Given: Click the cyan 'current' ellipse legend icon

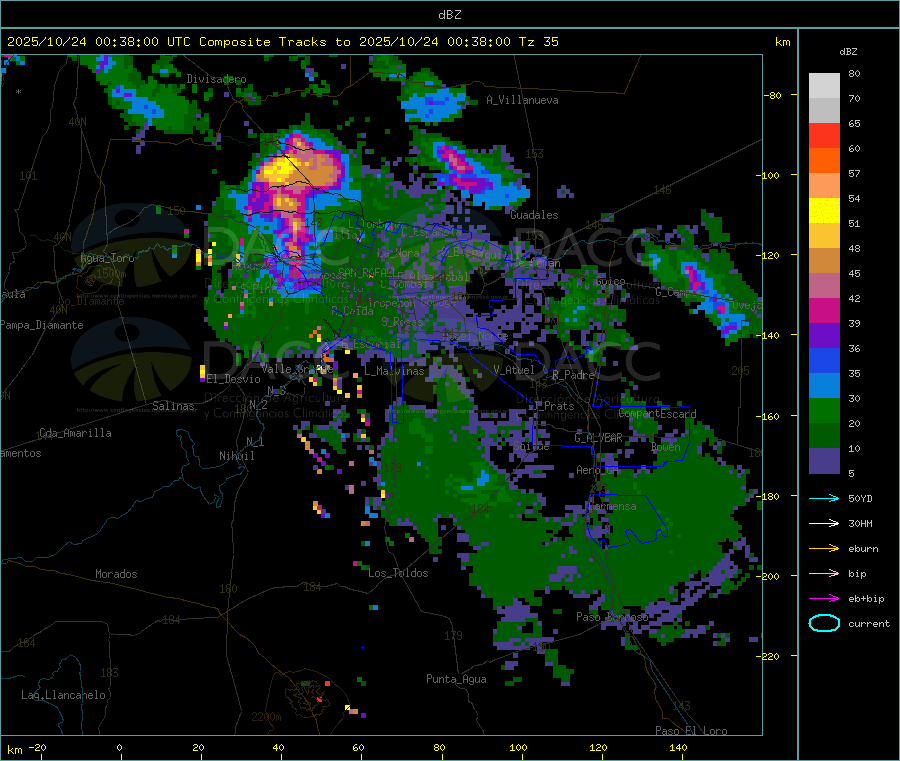Looking at the screenshot, I should point(824,623).
